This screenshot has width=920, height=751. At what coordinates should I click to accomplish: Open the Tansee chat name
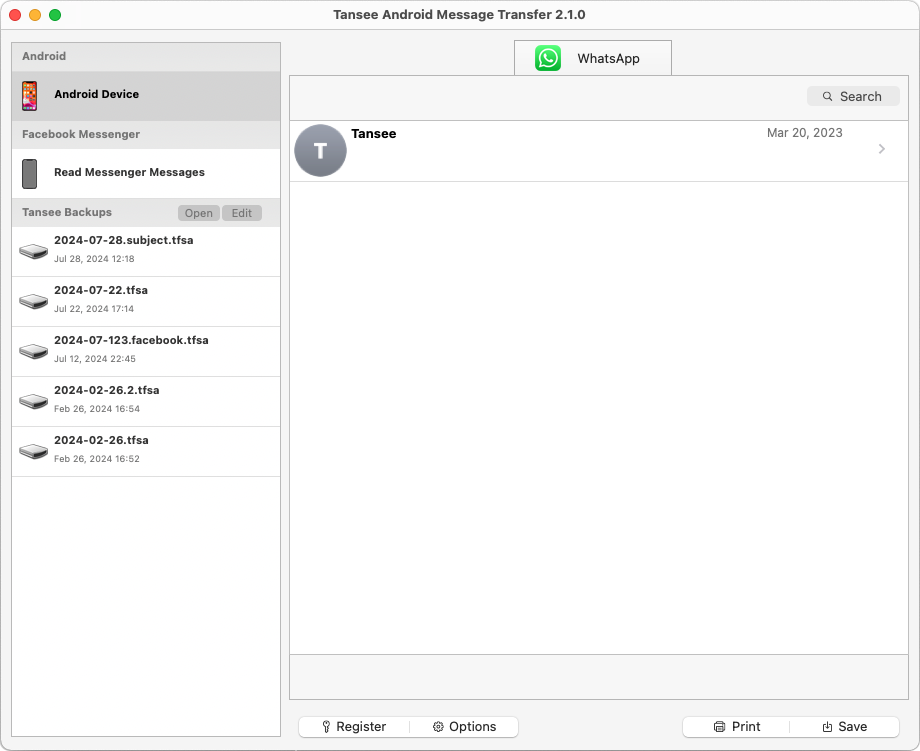(374, 134)
